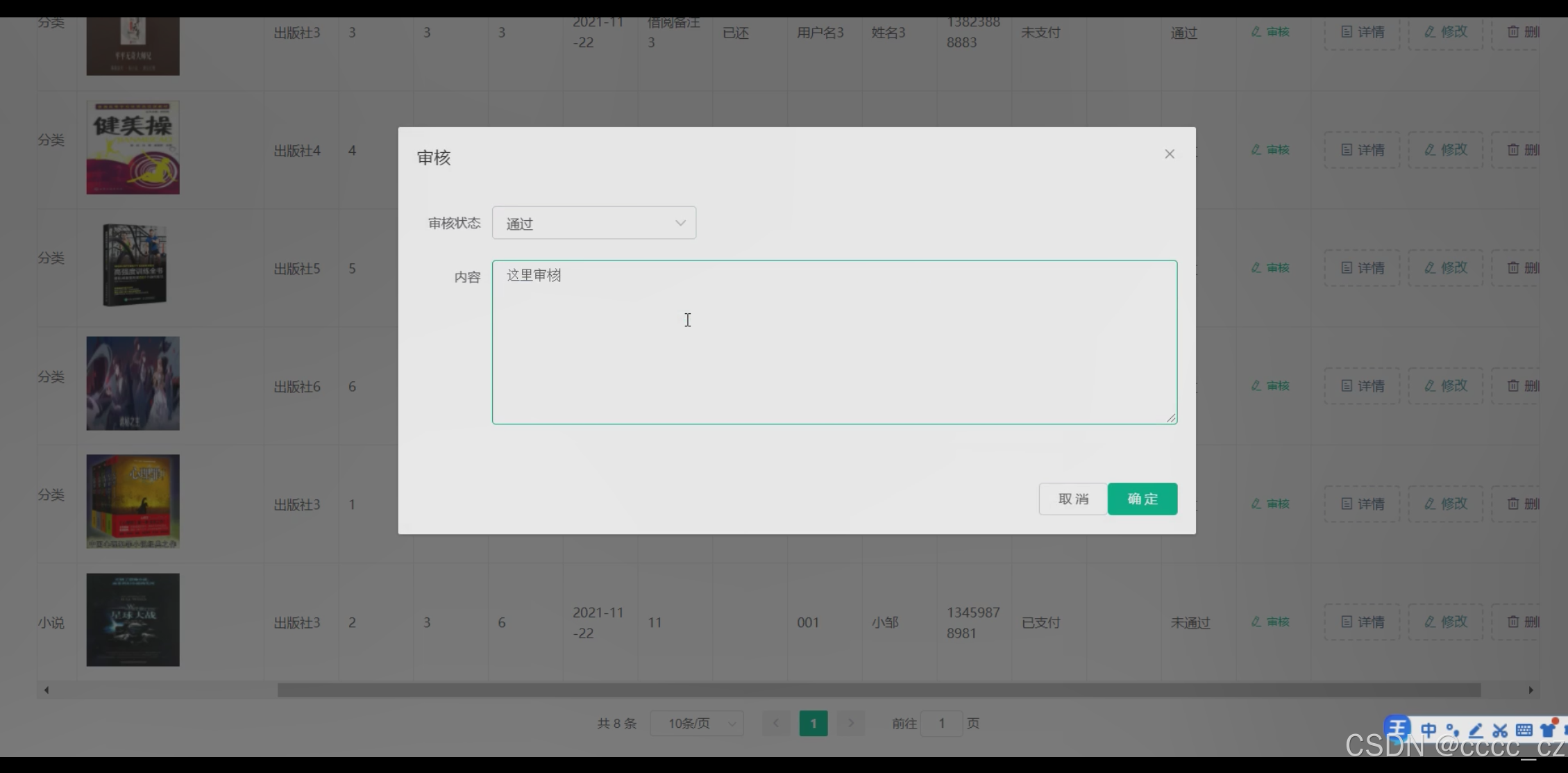Close the 审核 dialog with X
The width and height of the screenshot is (1568, 773).
pyautogui.click(x=1170, y=154)
